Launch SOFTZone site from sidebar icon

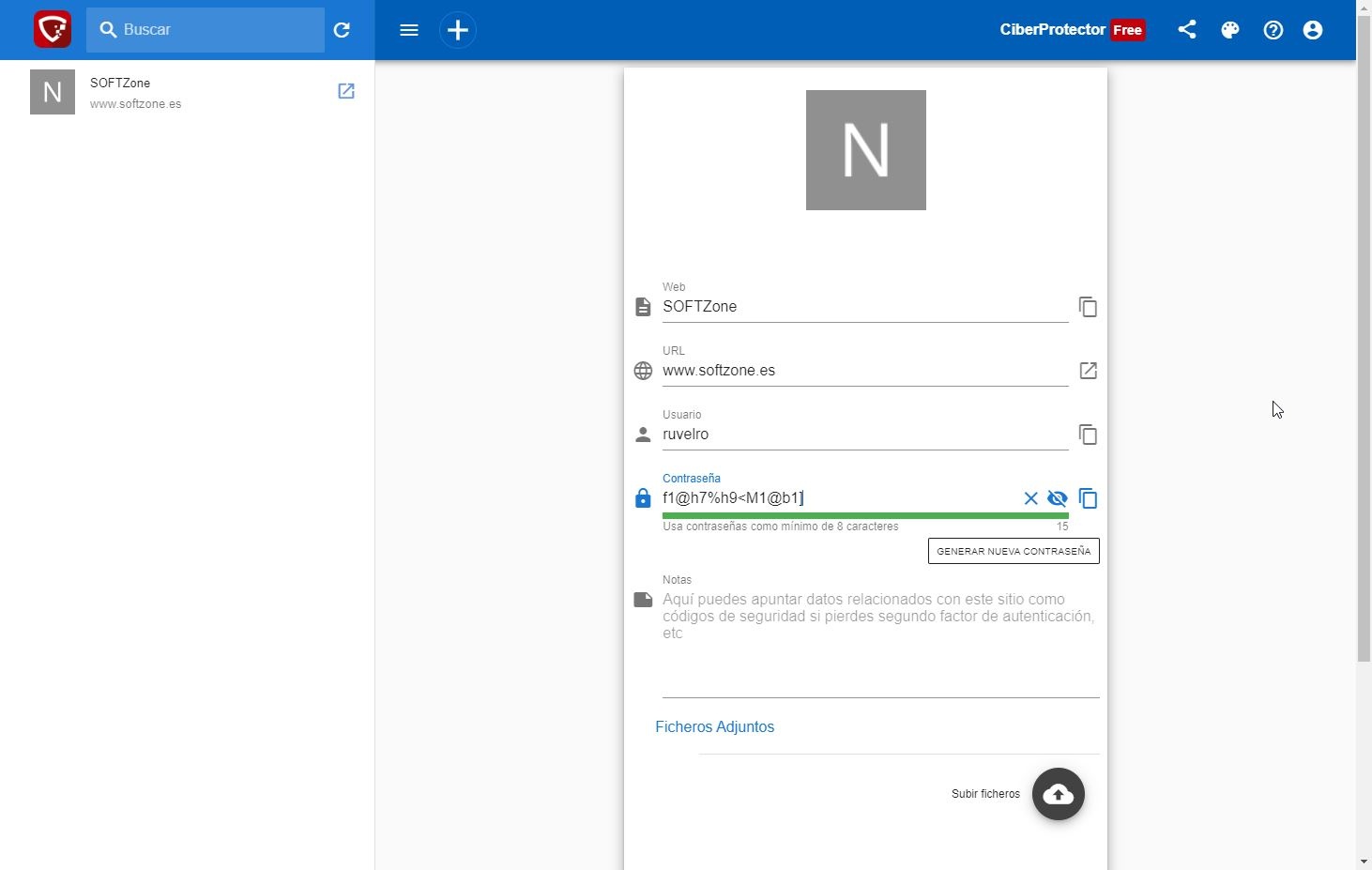point(346,91)
